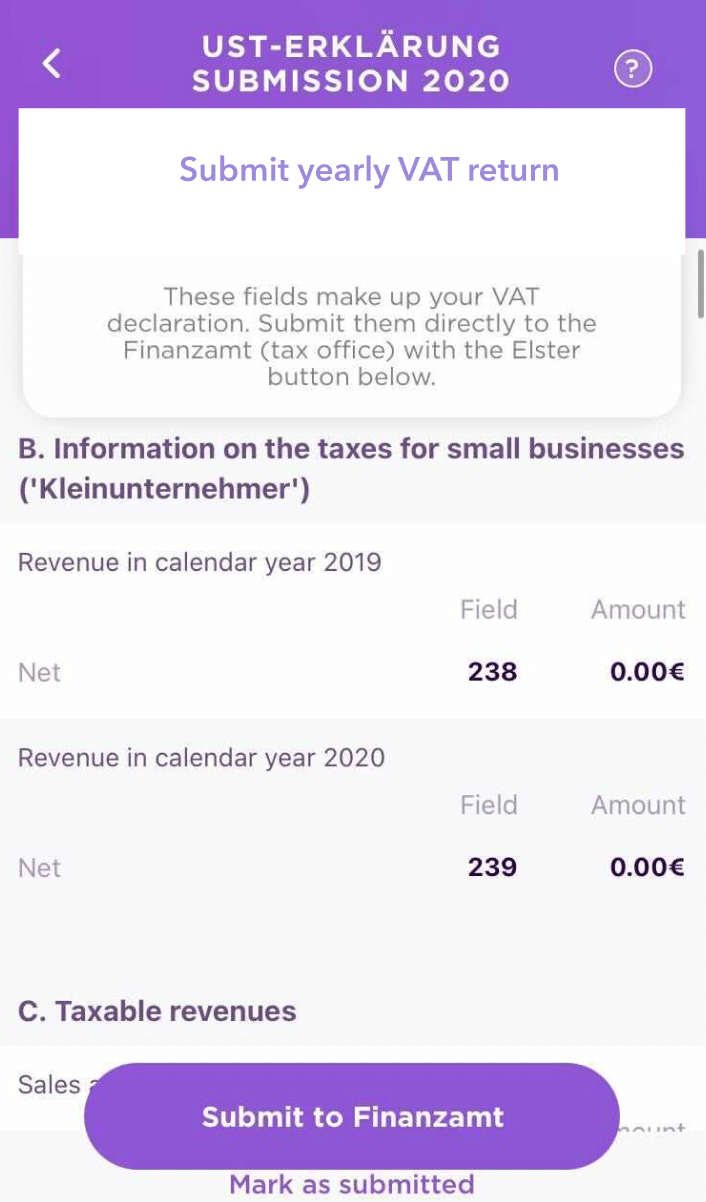706x1202 pixels.
Task: Click the Amount column header for 2019
Action: (x=638, y=610)
